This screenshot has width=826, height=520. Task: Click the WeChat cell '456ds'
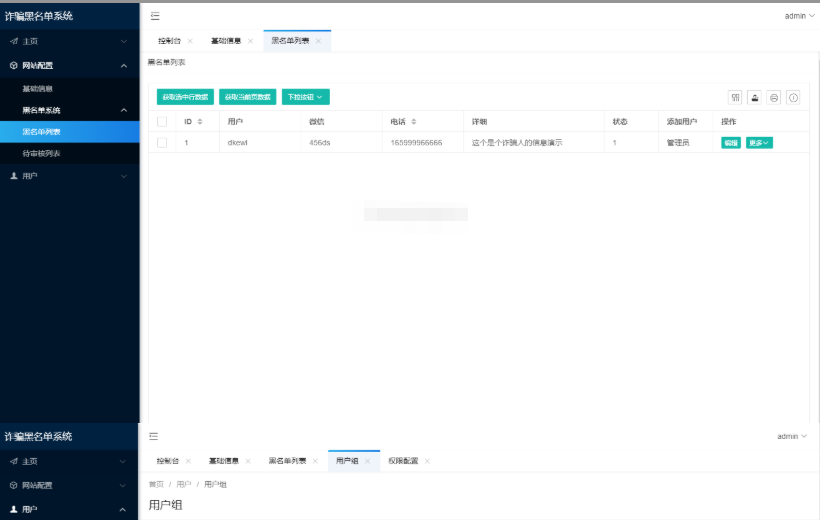(x=320, y=143)
